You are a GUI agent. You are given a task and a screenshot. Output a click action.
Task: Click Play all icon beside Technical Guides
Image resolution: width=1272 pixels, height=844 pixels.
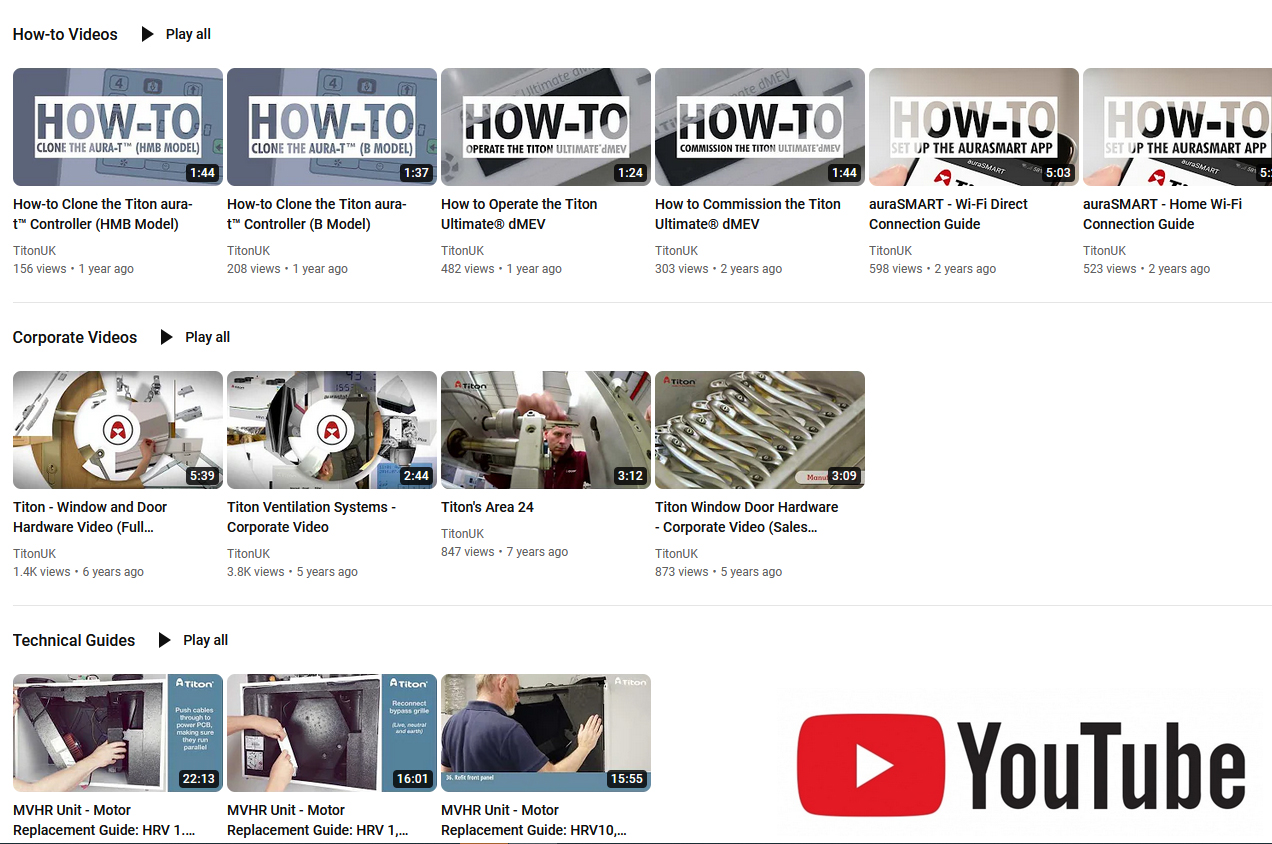click(165, 640)
